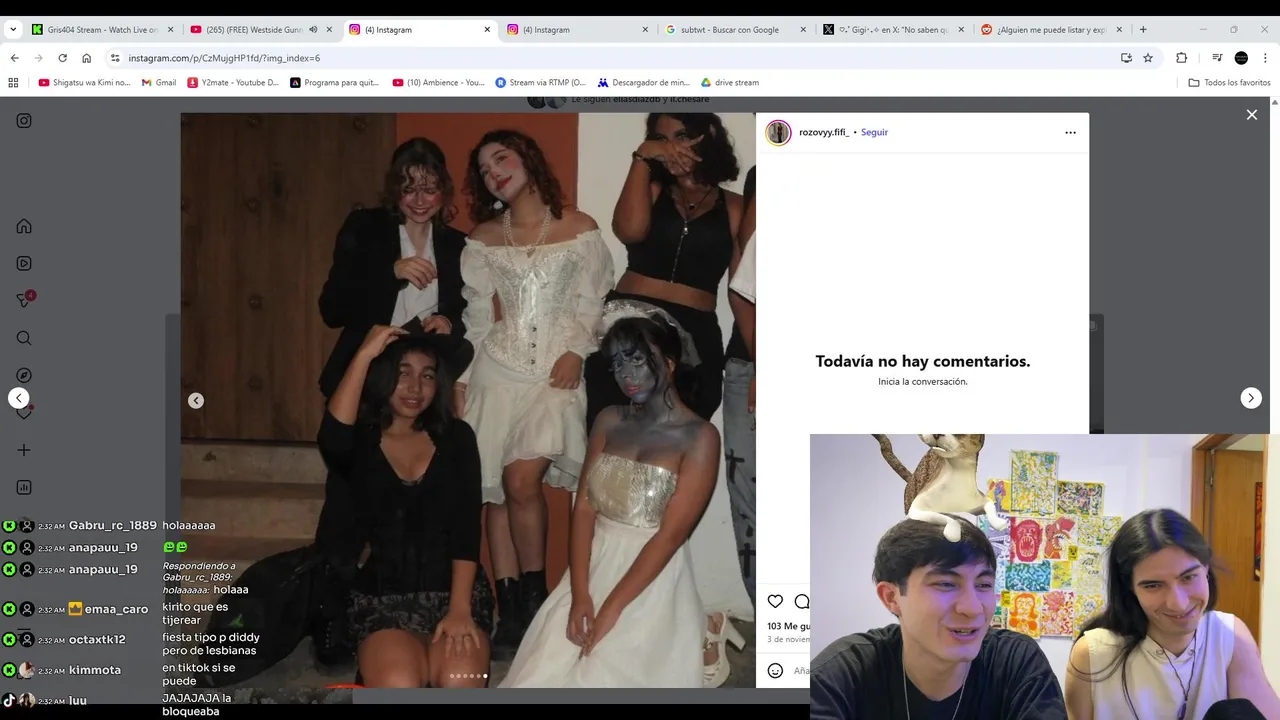Click the comment bubble icon on post
This screenshot has width=1280, height=720.
point(801,601)
